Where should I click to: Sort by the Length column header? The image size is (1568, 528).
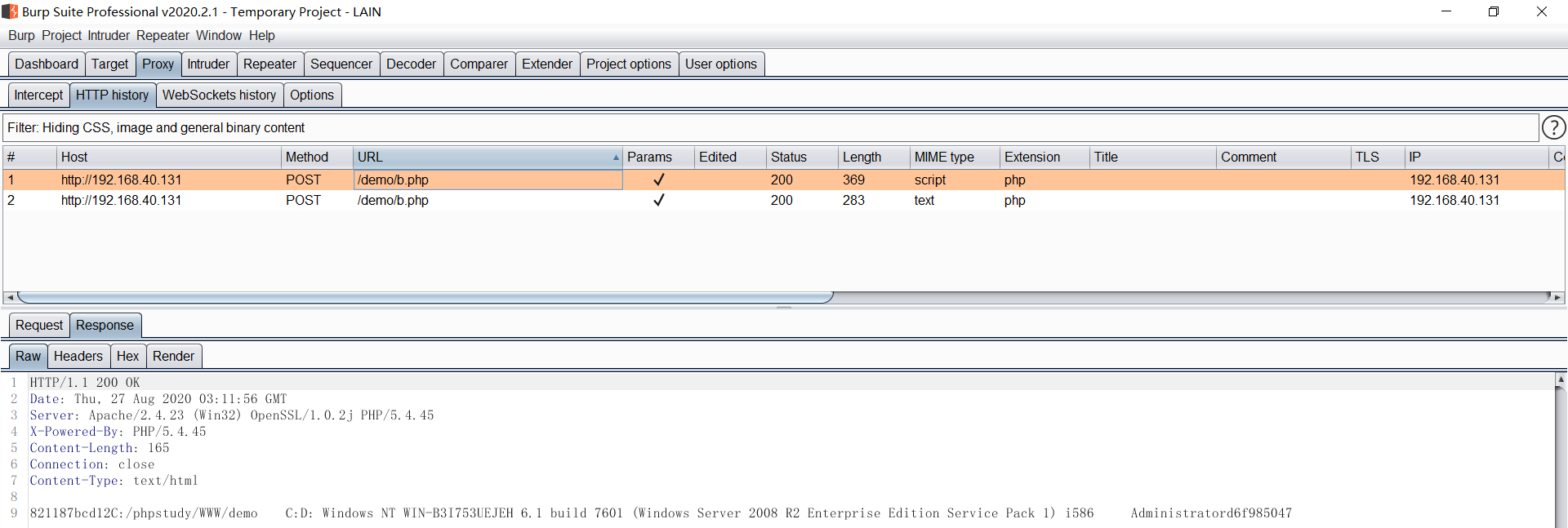(874, 157)
